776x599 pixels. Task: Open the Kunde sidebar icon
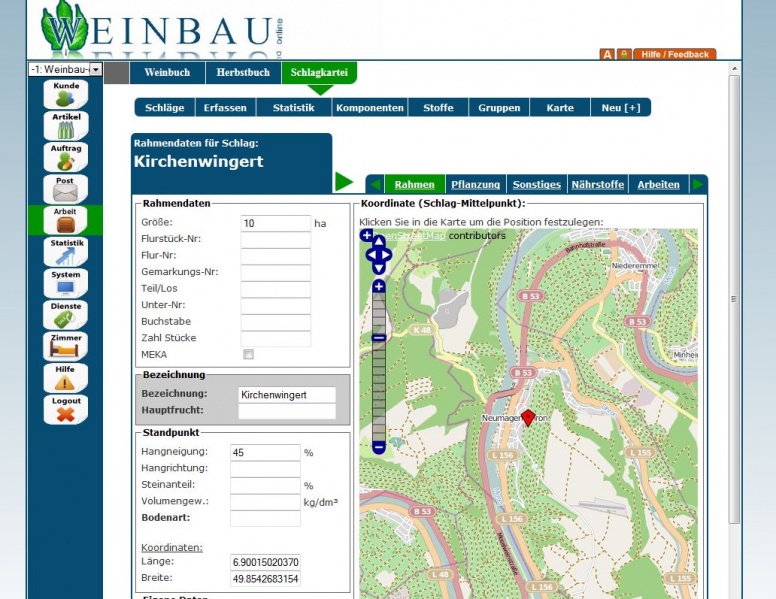click(x=65, y=94)
